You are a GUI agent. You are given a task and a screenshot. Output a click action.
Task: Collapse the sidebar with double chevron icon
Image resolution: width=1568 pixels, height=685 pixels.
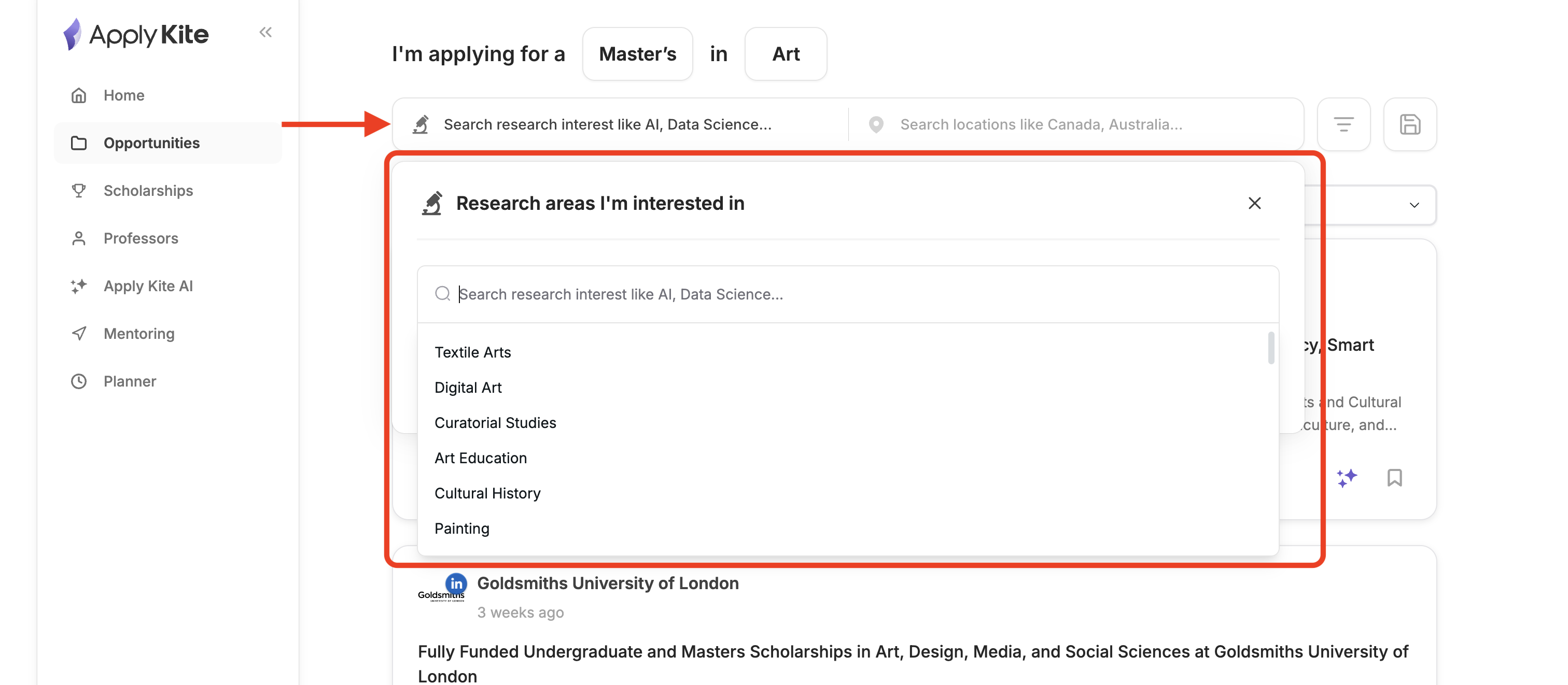265,32
